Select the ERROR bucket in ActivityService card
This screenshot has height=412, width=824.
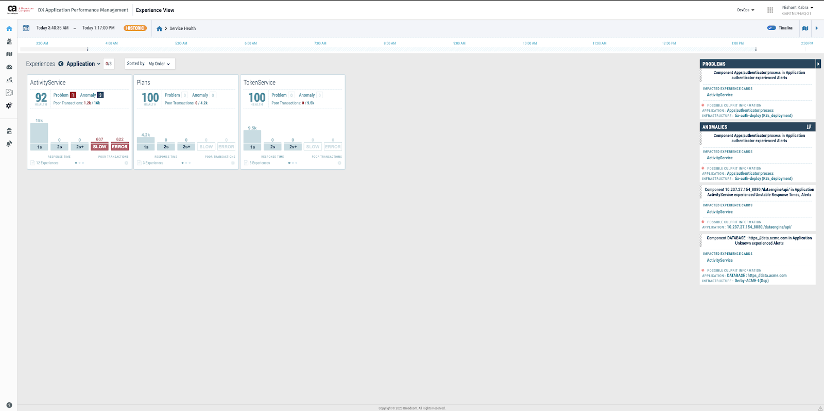point(118,146)
